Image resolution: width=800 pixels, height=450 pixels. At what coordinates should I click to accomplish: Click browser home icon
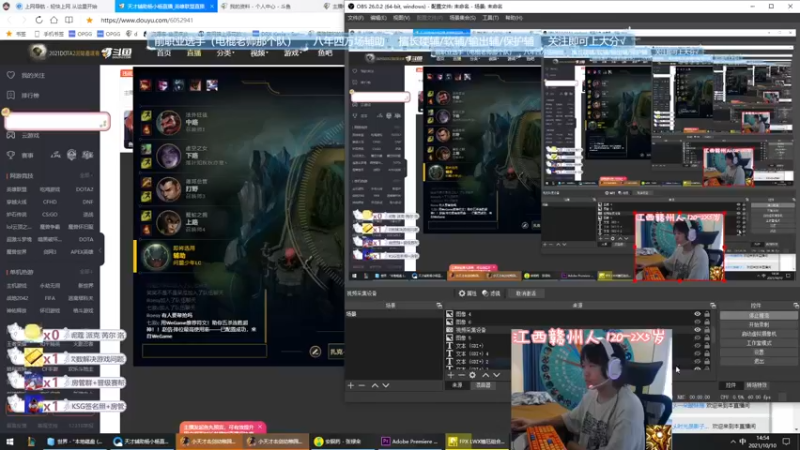tap(54, 20)
